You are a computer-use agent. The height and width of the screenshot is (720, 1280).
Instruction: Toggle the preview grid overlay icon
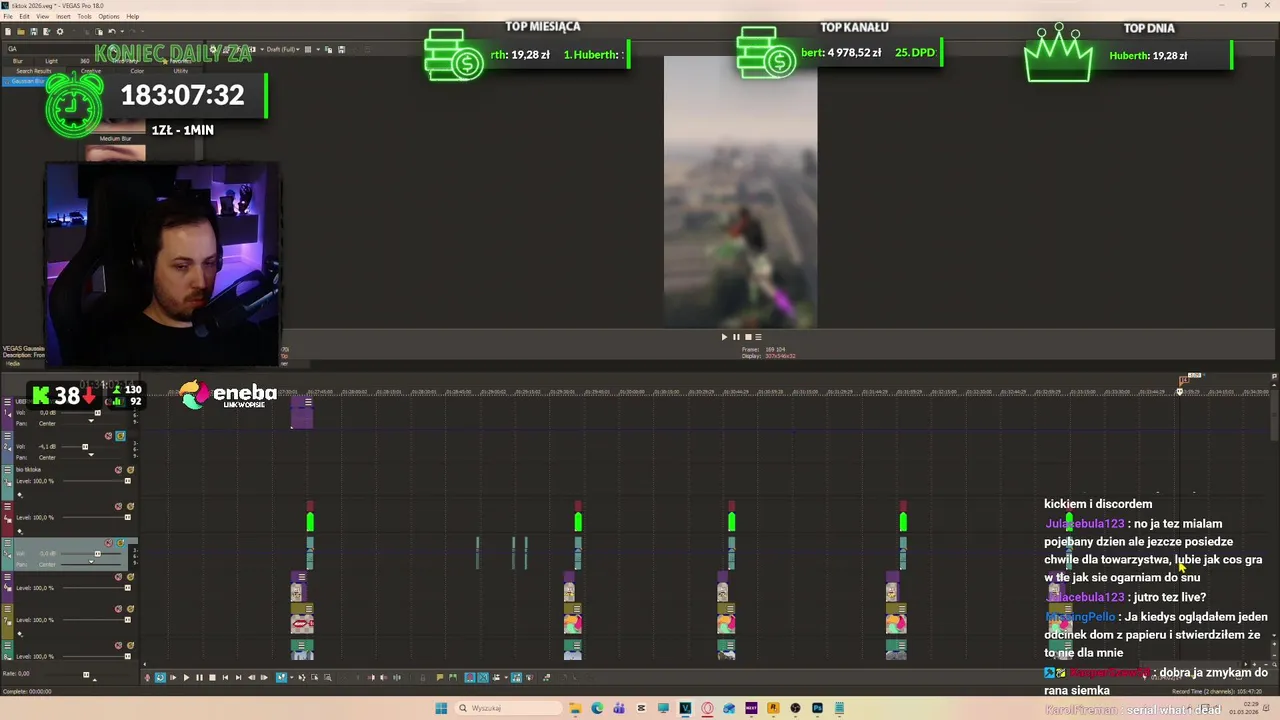click(308, 49)
